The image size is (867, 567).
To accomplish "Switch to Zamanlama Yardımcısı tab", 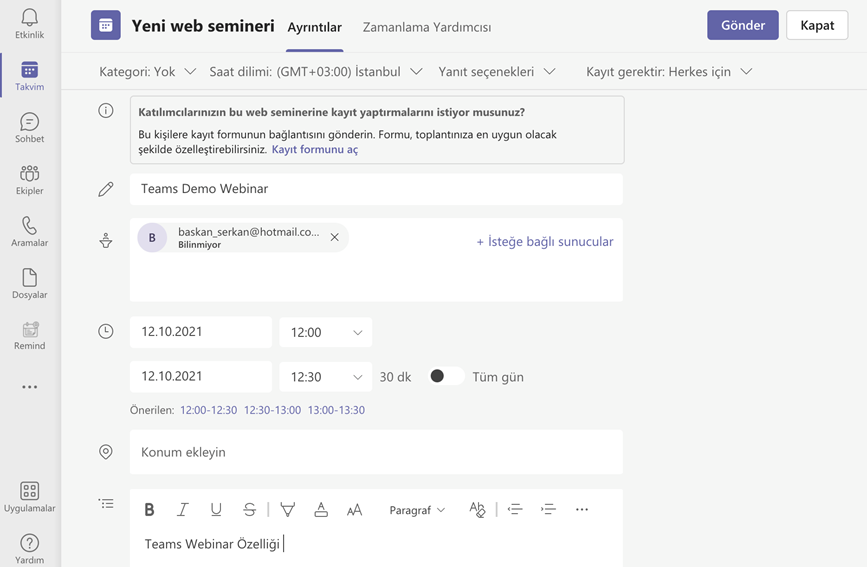I will [x=427, y=27].
